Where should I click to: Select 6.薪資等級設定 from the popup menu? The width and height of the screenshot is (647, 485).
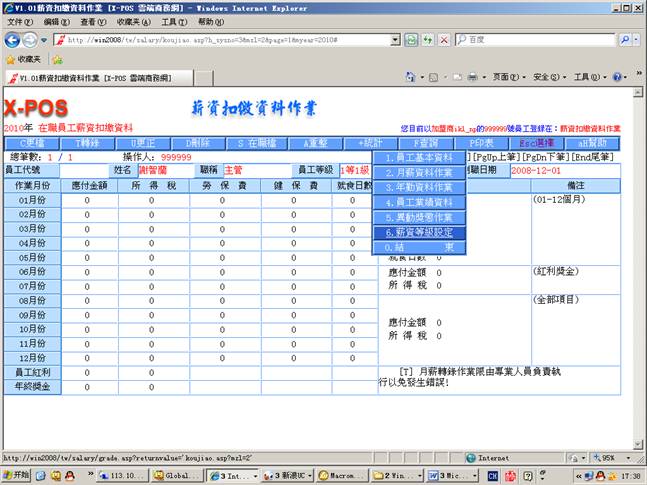(419, 232)
